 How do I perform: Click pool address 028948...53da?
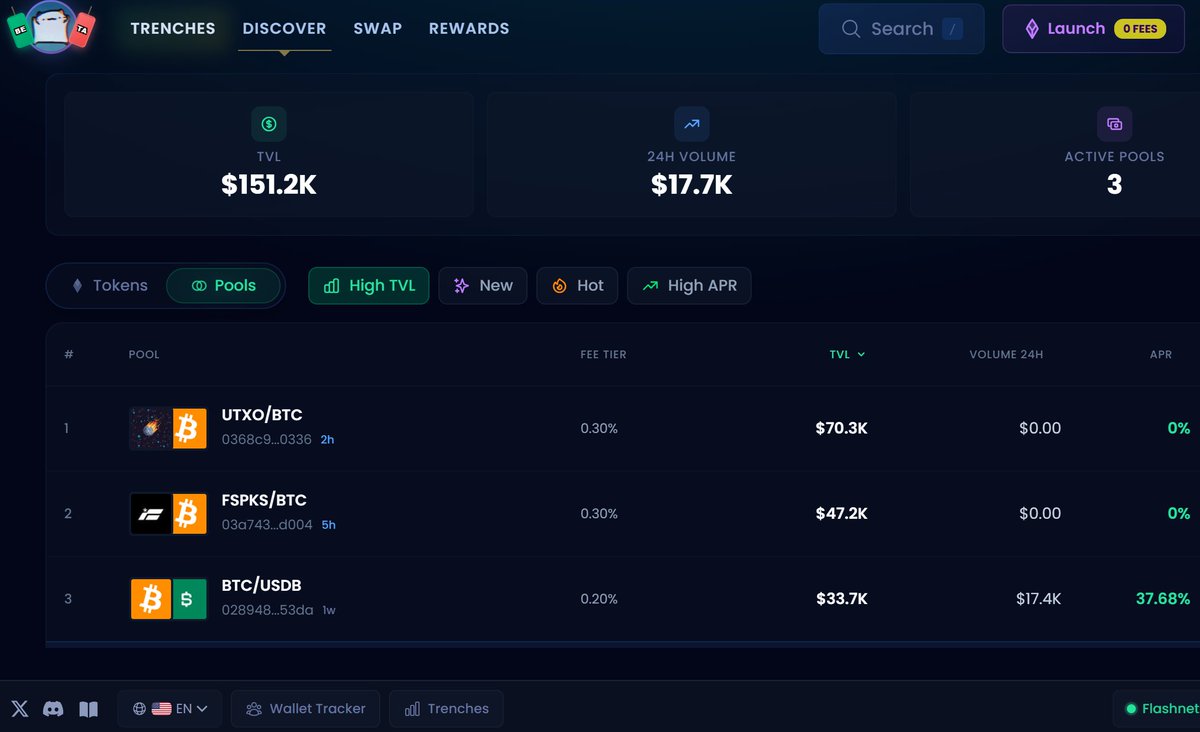267,610
